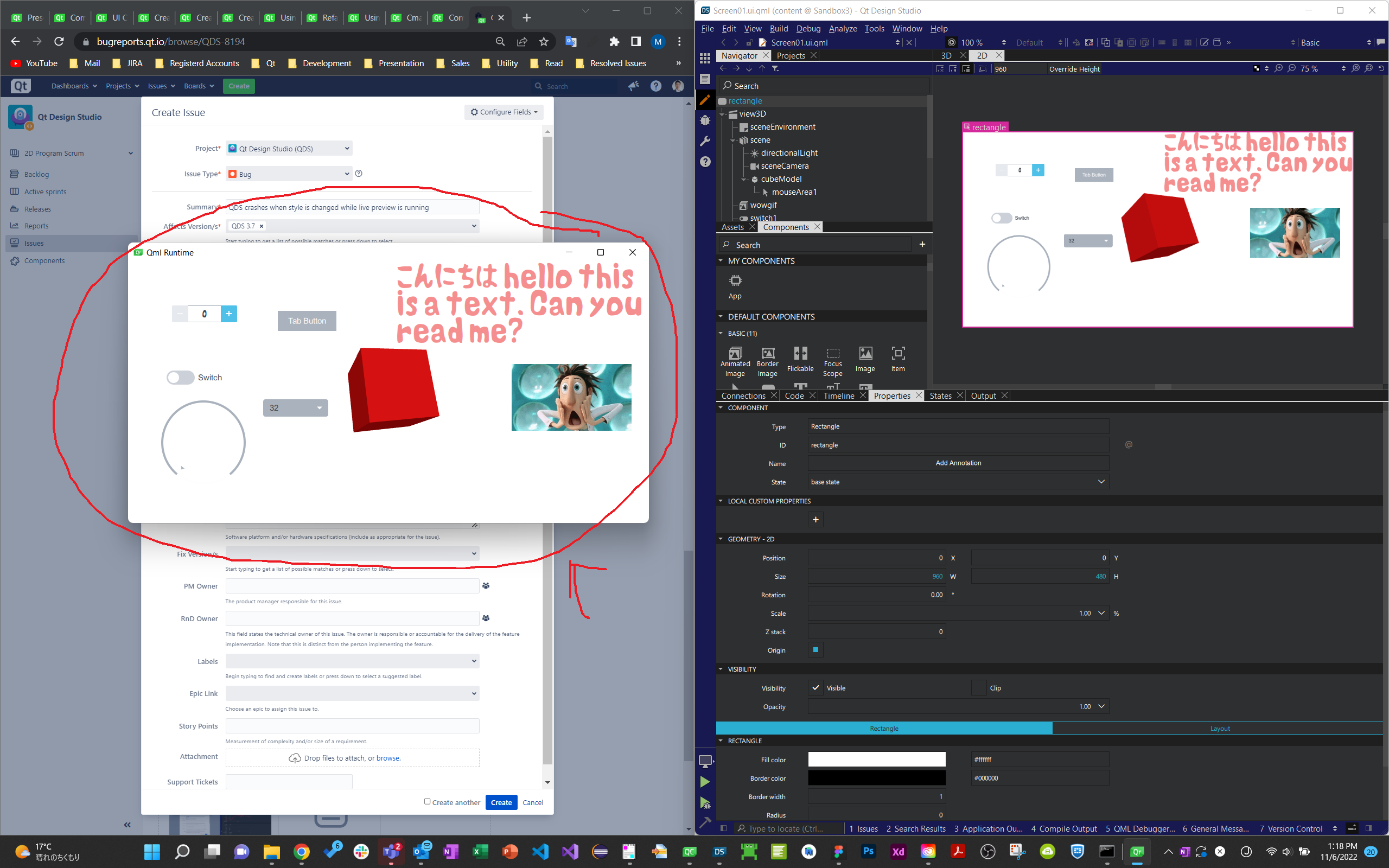Click the Build hammer icon in left sidebar

point(705,822)
